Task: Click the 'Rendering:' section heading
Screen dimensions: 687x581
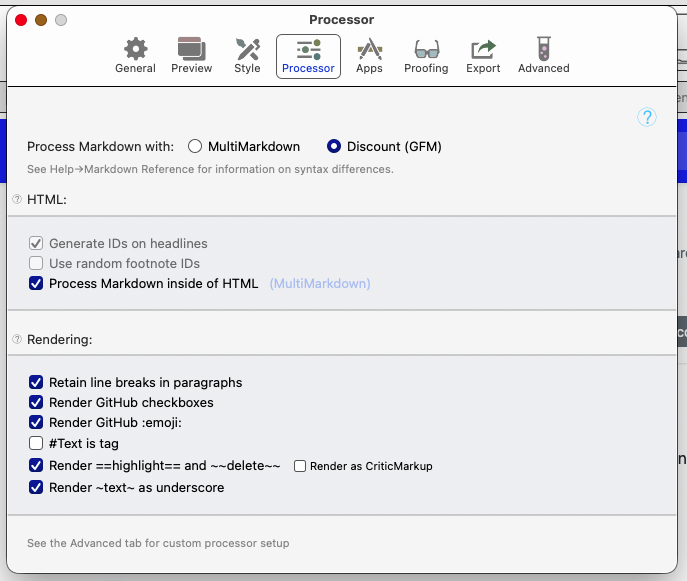Action: (60, 340)
